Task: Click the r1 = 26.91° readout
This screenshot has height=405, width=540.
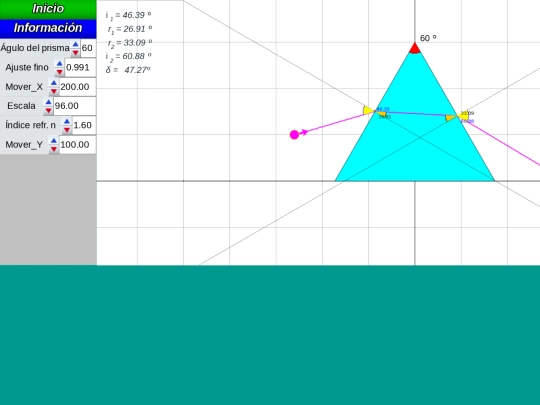Action: coord(130,29)
